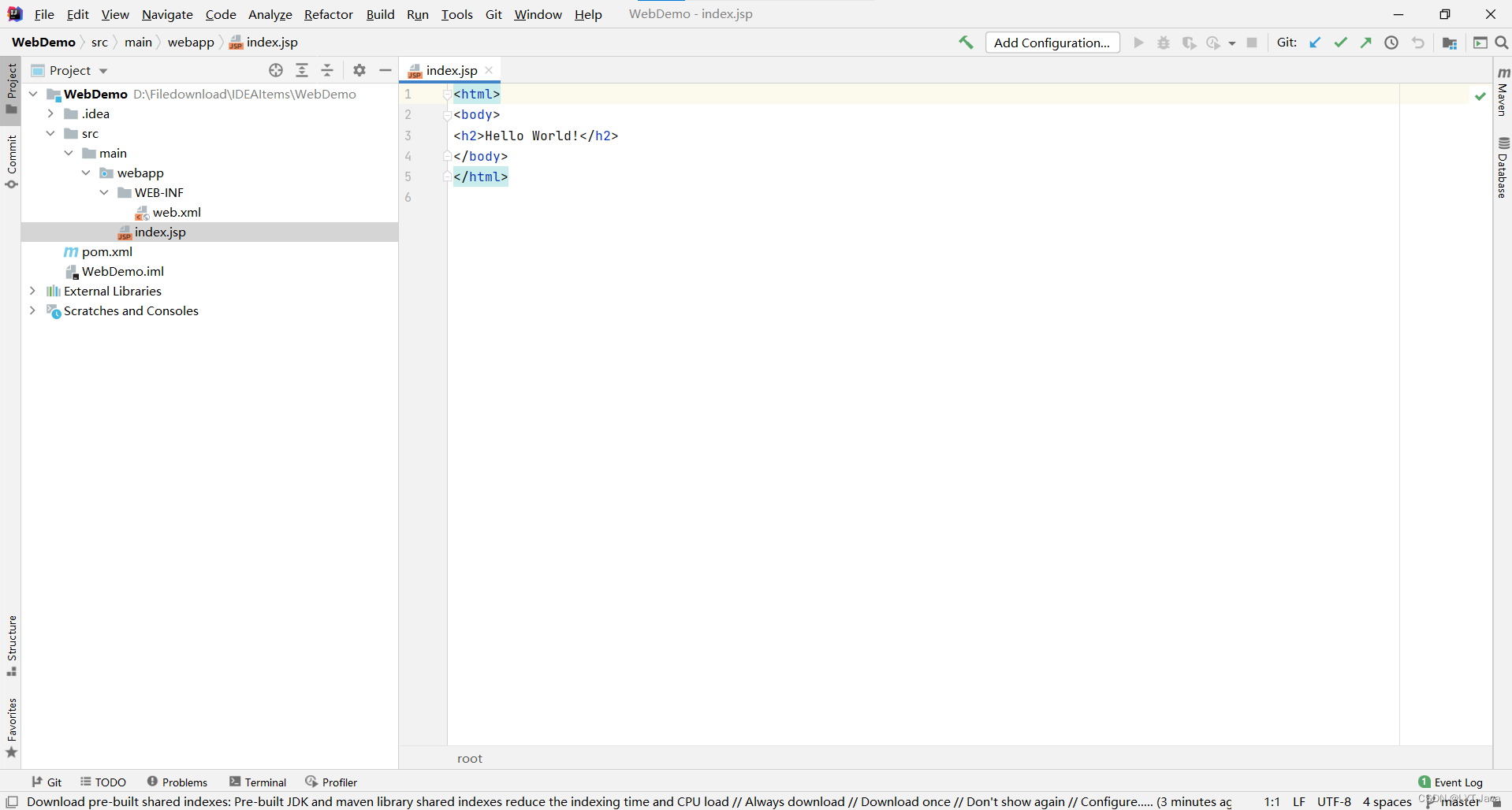The height and width of the screenshot is (810, 1512).
Task: Click Expand All icon in Project panel
Action: pos(302,70)
